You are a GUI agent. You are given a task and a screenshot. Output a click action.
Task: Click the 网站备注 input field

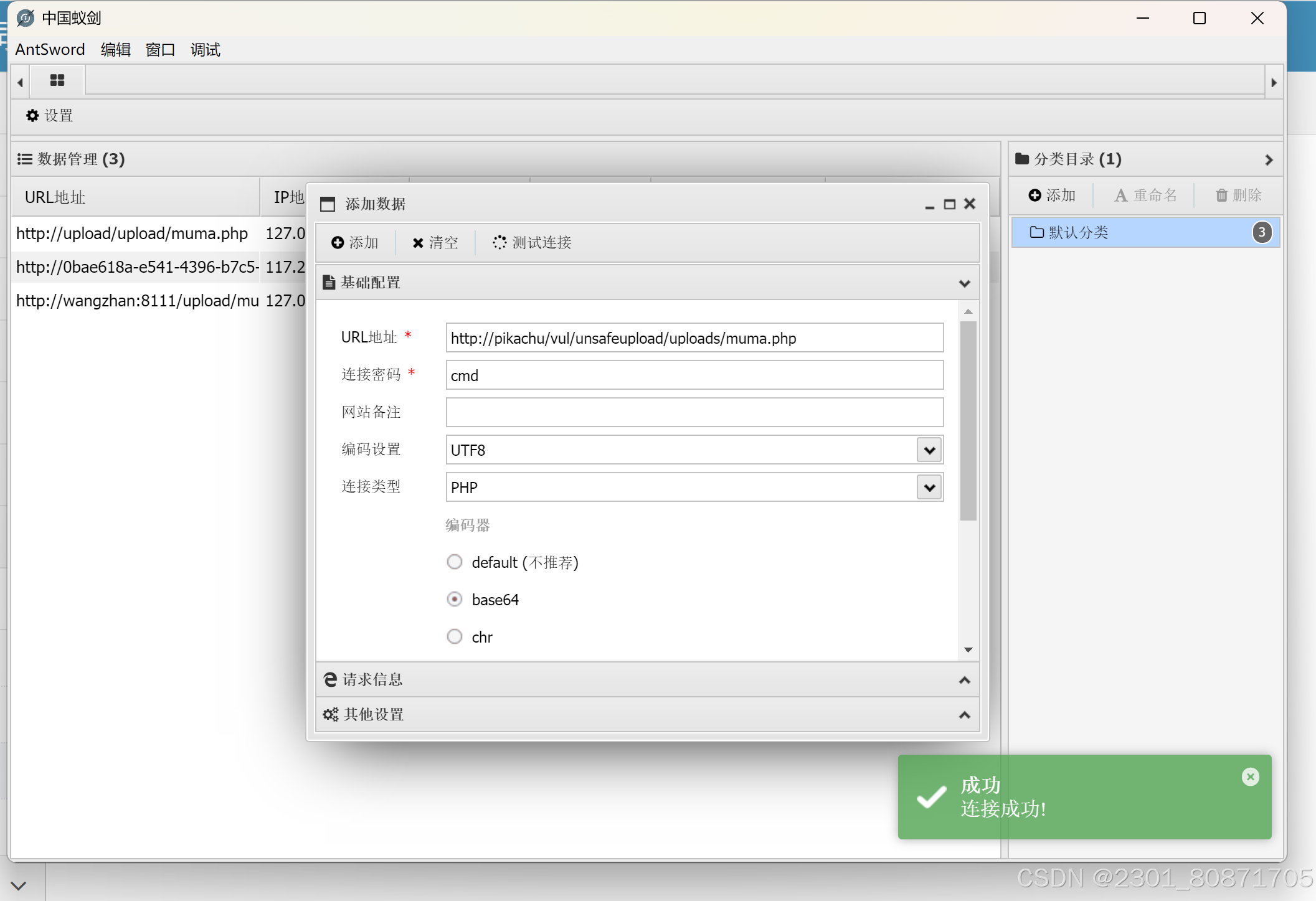click(694, 413)
